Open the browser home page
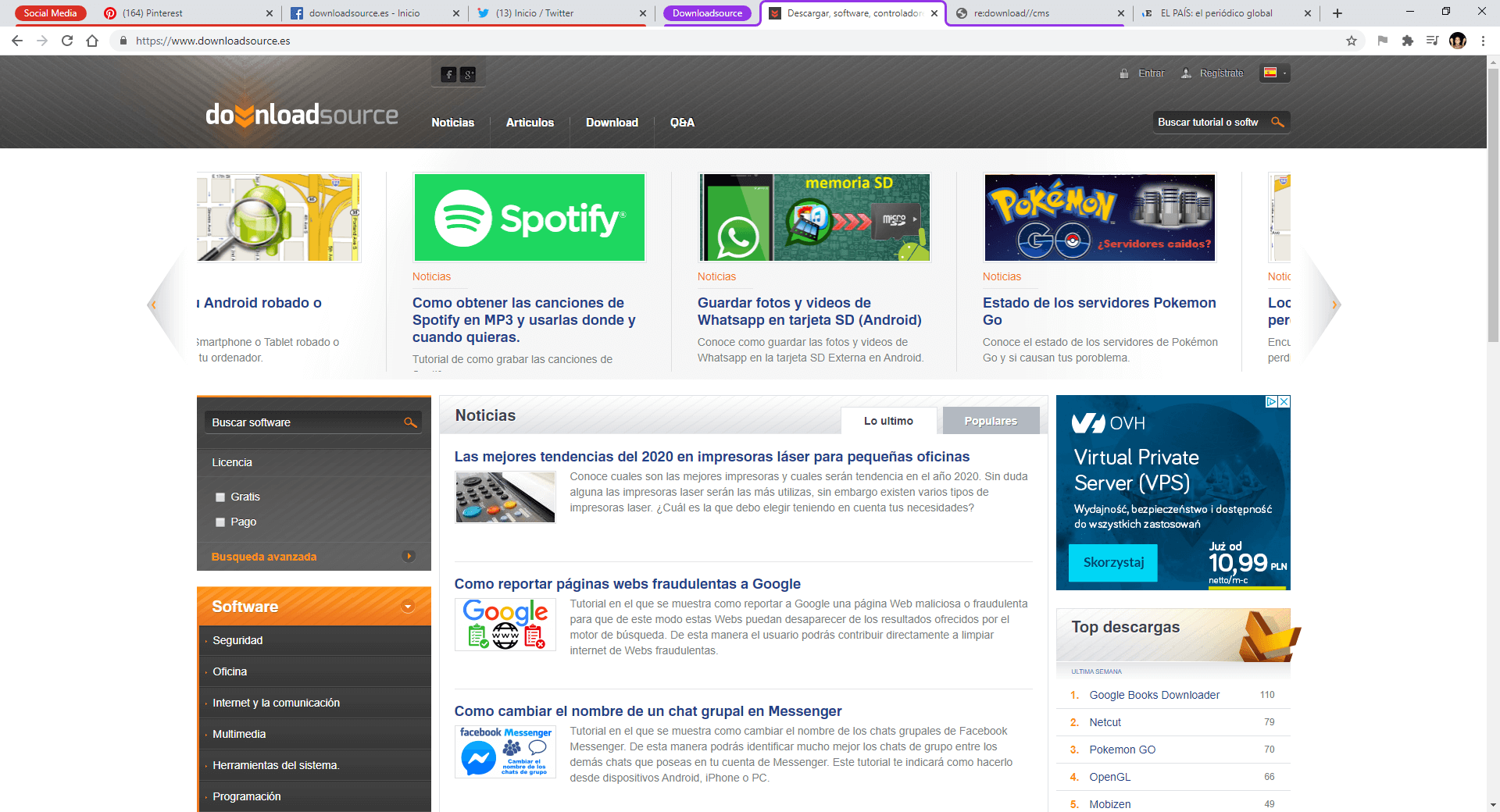Viewport: 1500px width, 812px height. [x=92, y=41]
